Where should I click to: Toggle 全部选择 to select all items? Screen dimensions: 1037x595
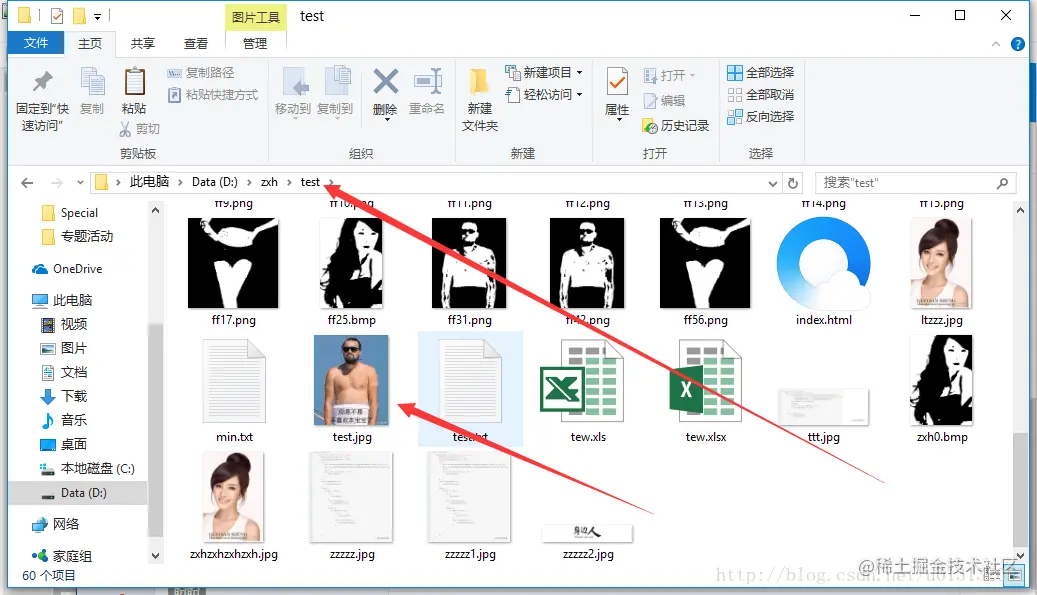[761, 72]
